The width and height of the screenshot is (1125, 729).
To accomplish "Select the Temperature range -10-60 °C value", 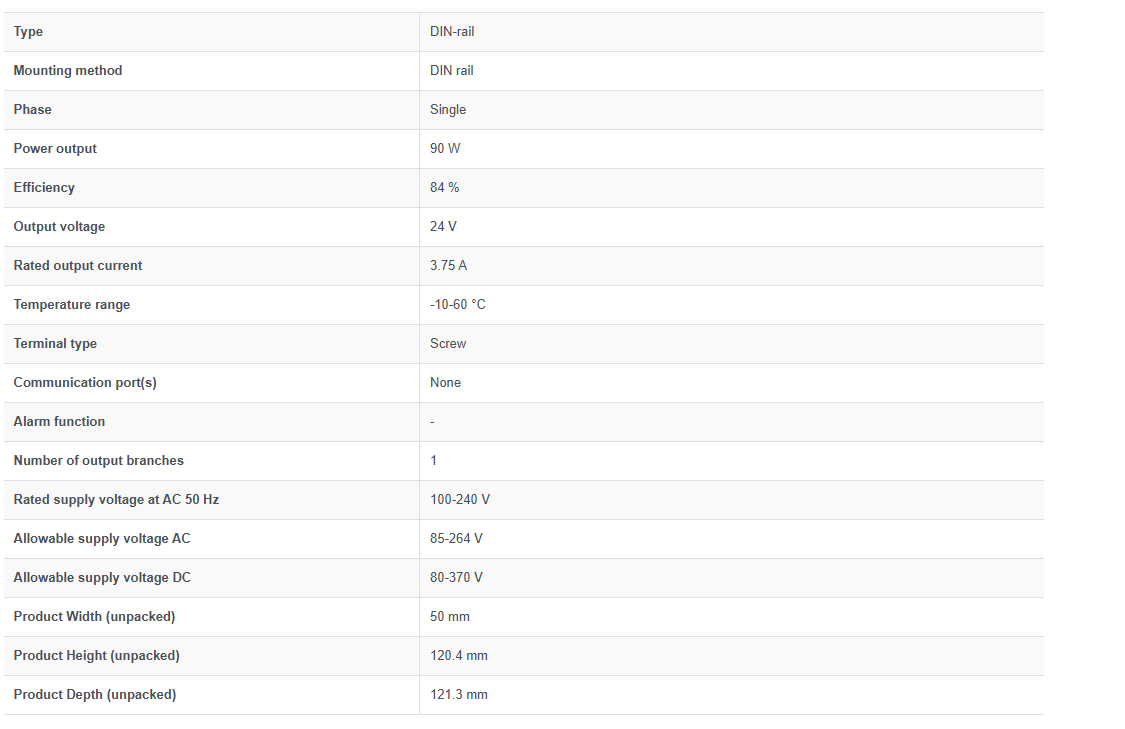I will [458, 304].
